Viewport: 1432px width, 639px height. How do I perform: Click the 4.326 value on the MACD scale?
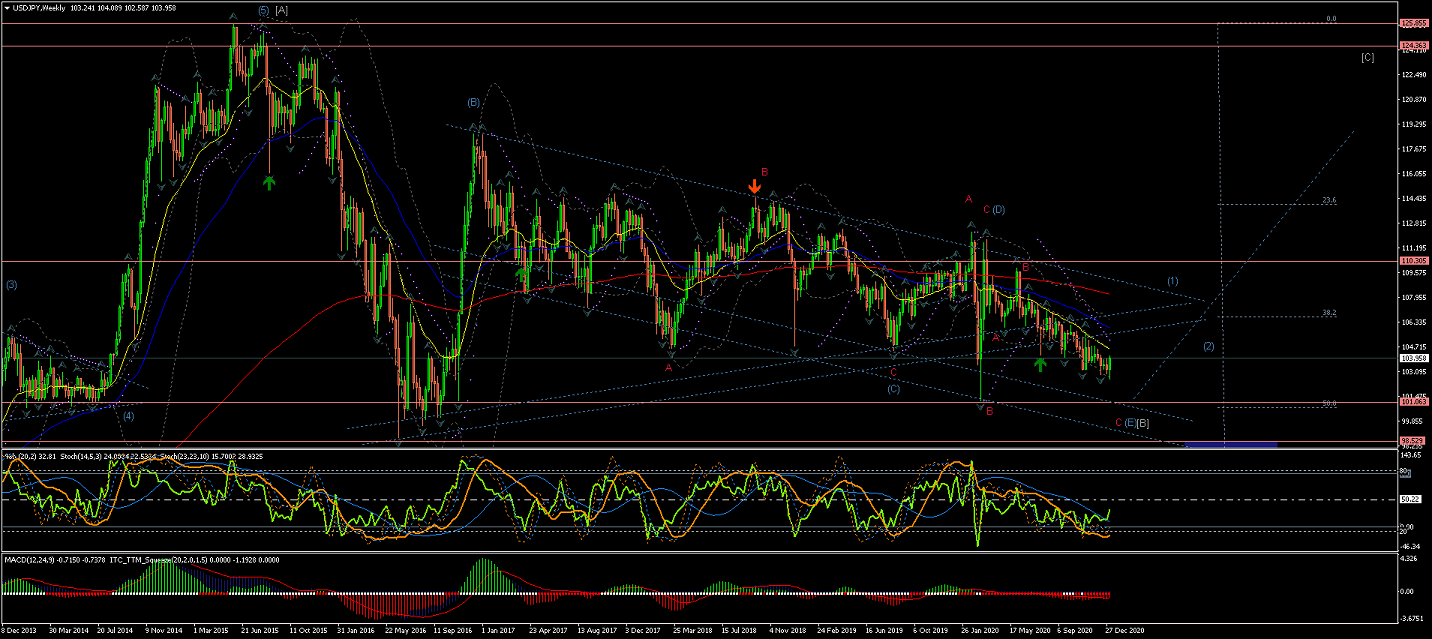[x=1410, y=557]
